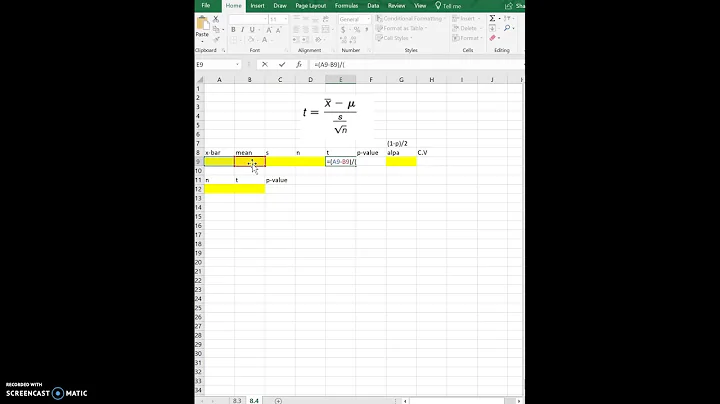Click the Decrease Indent icon

(x=296, y=40)
